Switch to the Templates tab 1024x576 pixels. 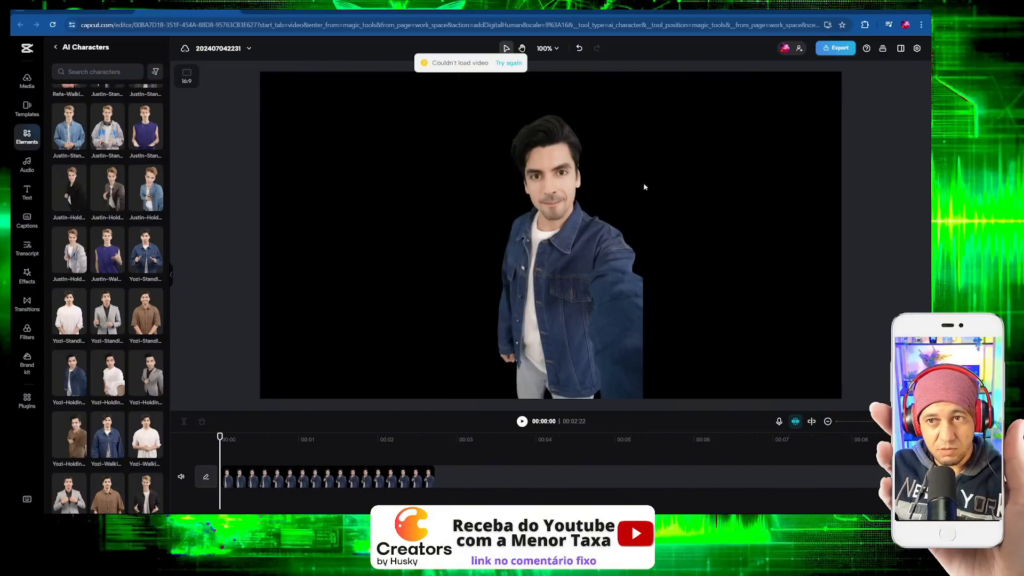point(27,108)
